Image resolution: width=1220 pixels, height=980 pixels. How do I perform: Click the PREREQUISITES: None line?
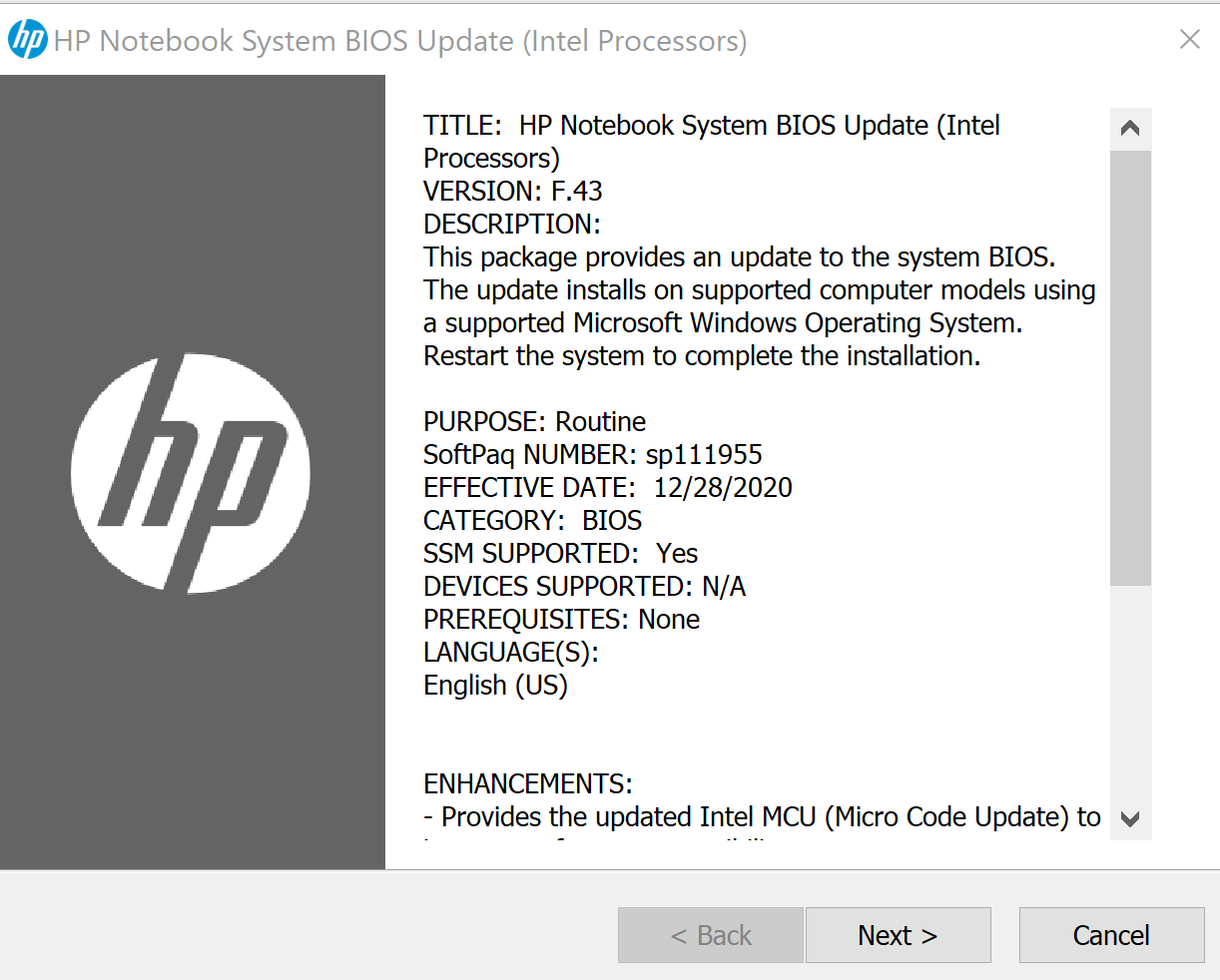(x=561, y=619)
